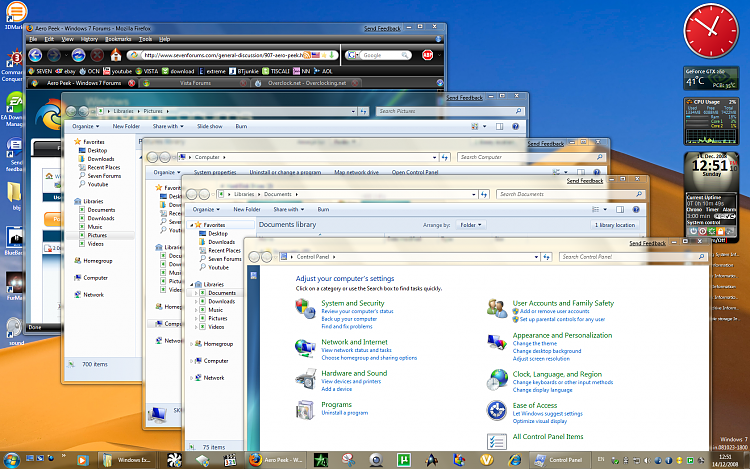The width and height of the screenshot is (750, 469).
Task: Click New Folder in Documents window toolbar
Action: 247,209
